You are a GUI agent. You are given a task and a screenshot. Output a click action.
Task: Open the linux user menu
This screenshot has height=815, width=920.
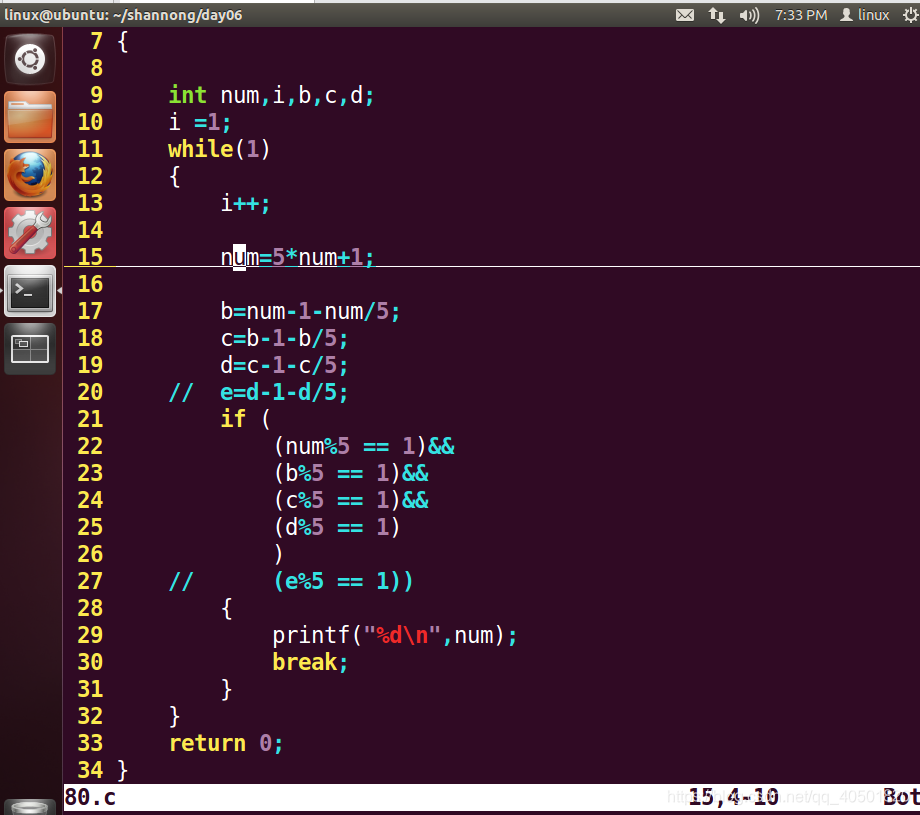pyautogui.click(x=865, y=15)
